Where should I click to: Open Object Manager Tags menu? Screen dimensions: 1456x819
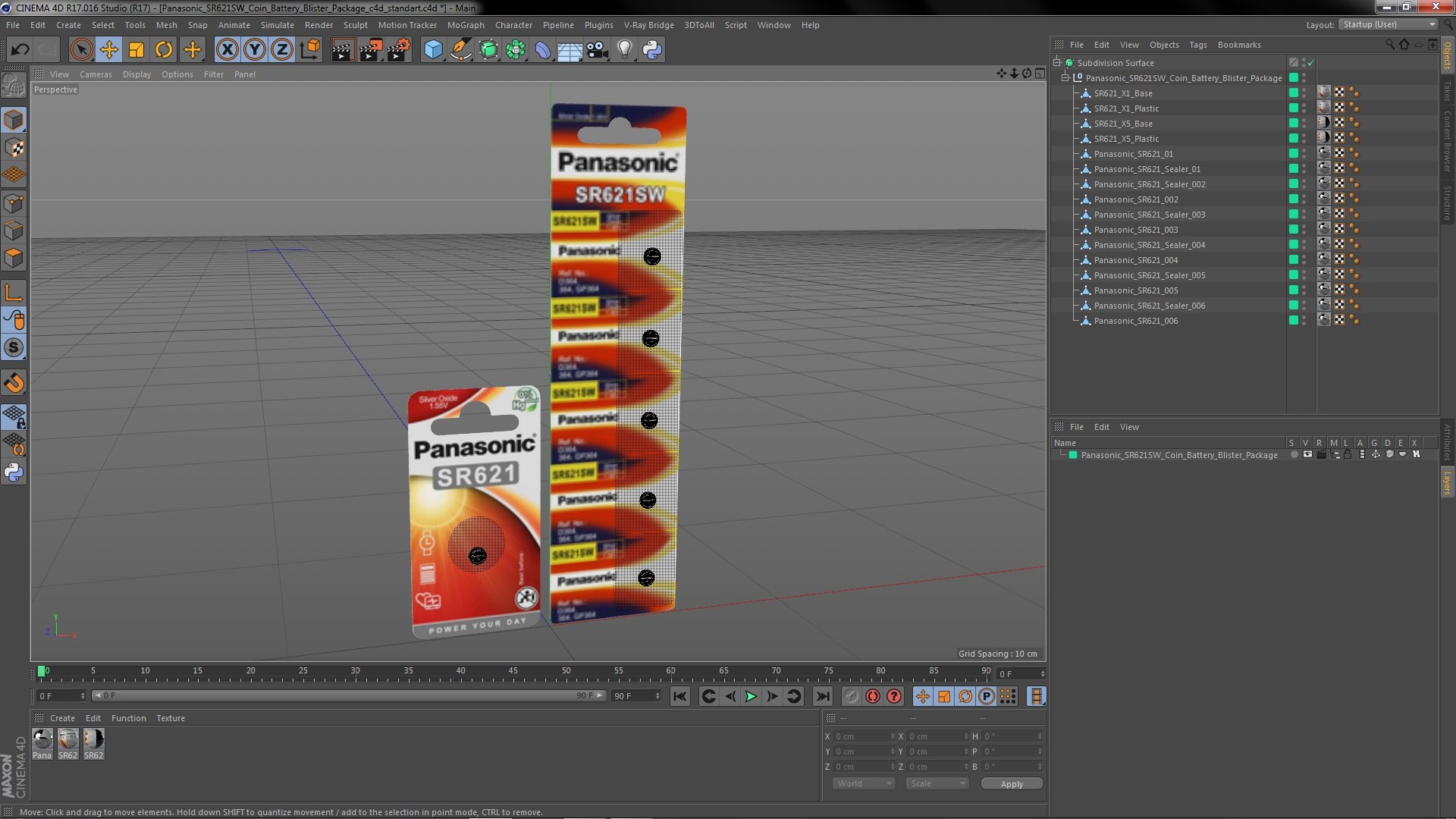point(1198,45)
